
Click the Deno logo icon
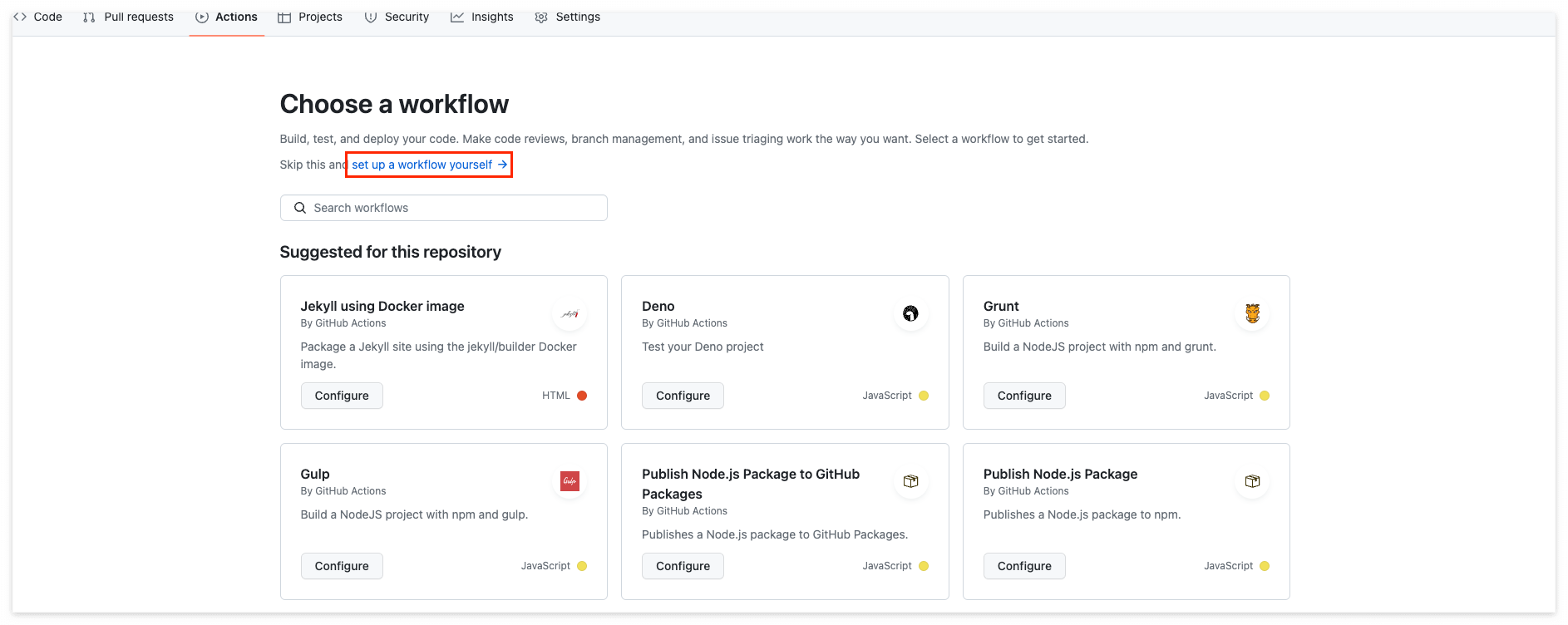(x=911, y=314)
